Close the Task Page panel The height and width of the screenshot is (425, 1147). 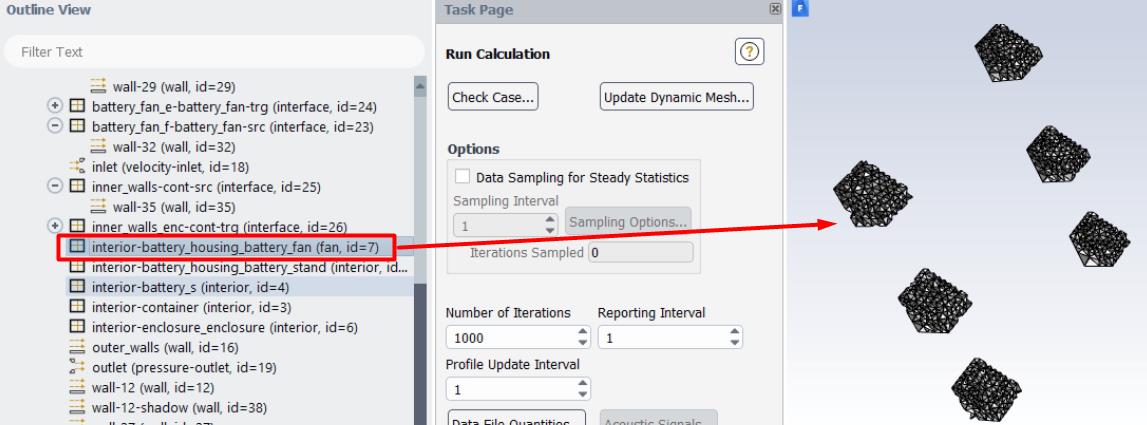pos(775,9)
